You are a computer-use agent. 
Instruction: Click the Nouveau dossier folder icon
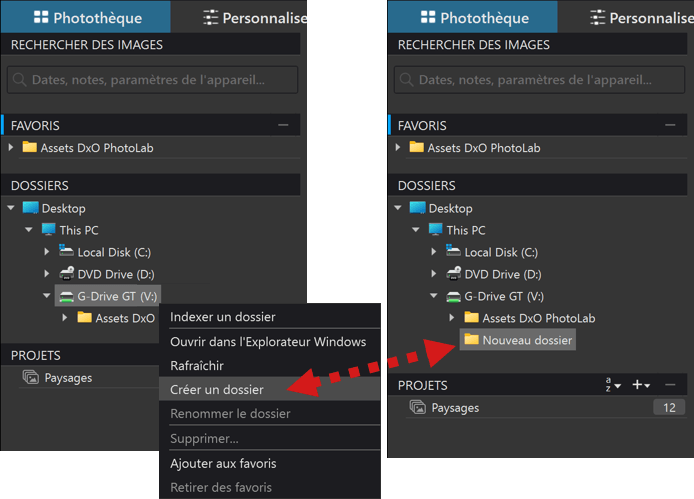pos(471,340)
